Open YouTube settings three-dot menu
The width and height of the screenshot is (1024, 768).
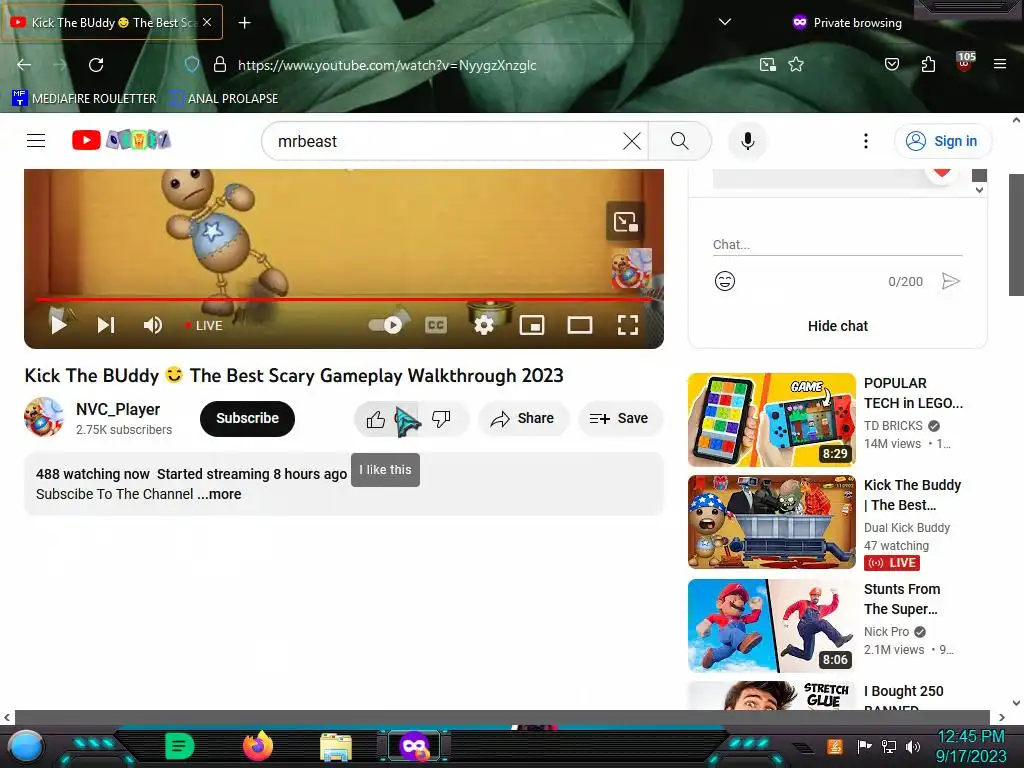coord(866,141)
